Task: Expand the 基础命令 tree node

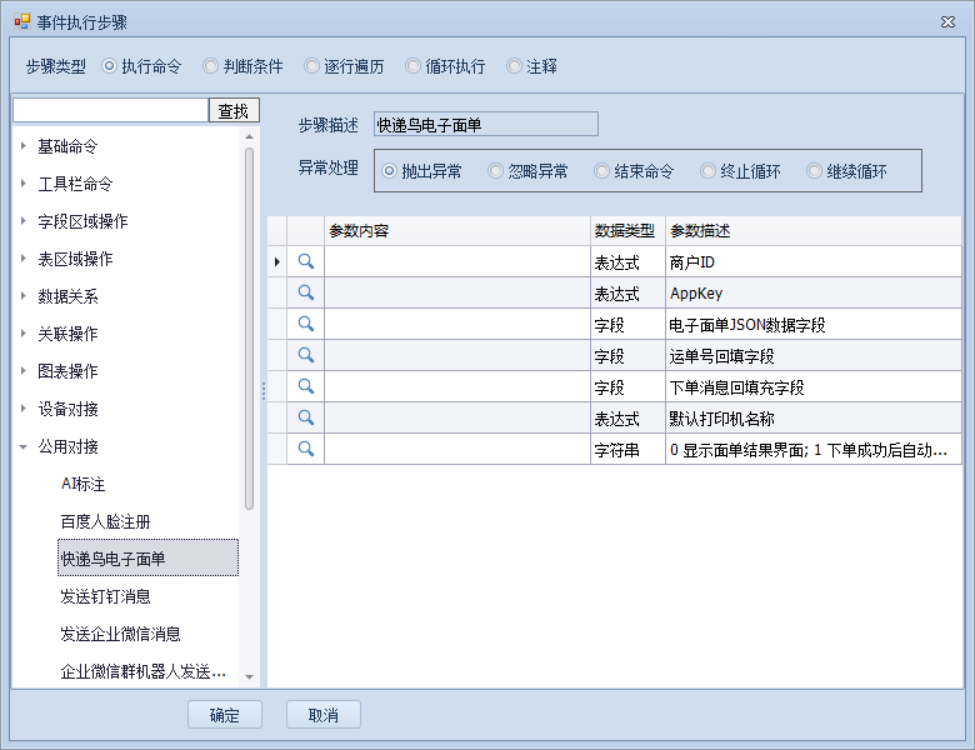Action: [x=24, y=146]
